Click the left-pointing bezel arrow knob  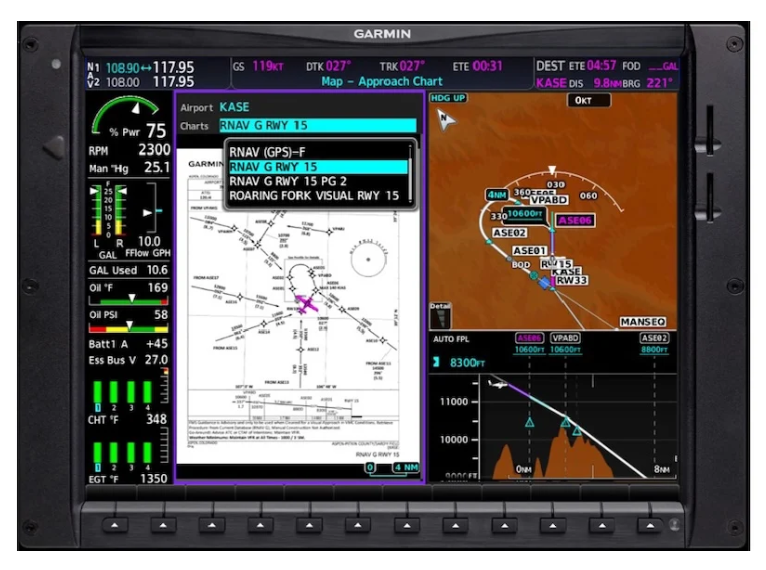54,148
